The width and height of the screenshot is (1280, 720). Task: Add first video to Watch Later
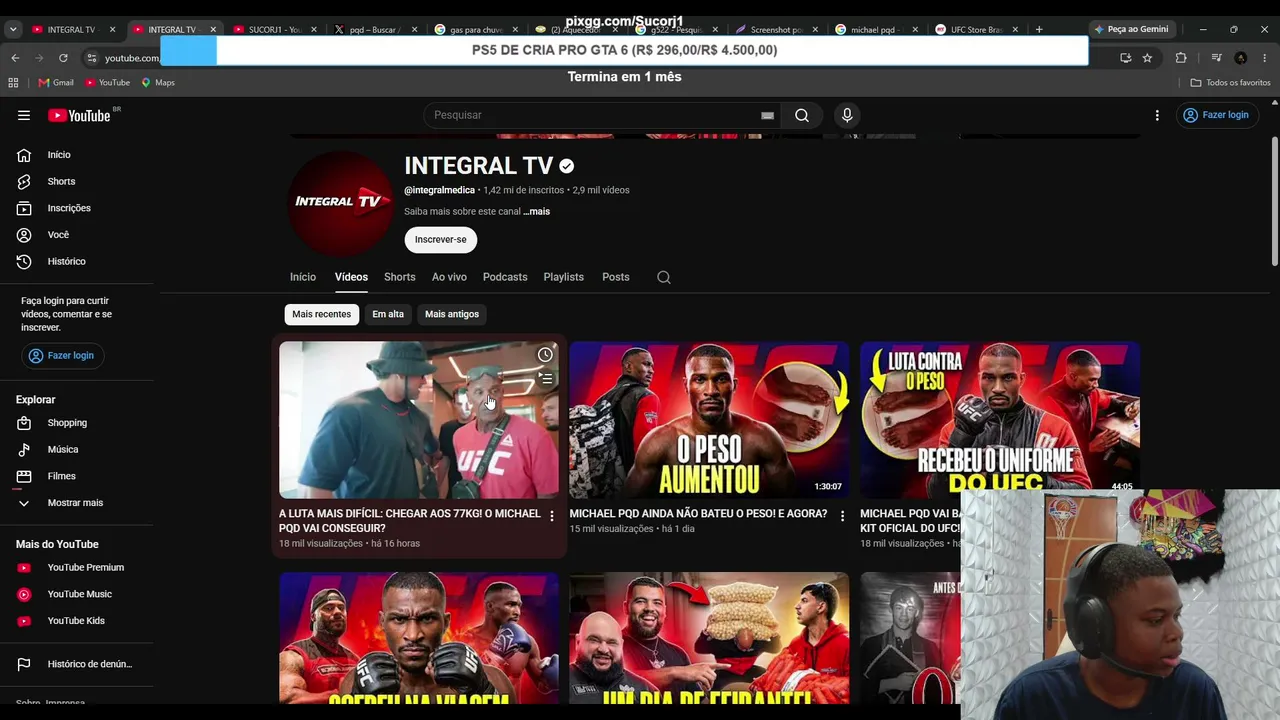point(545,355)
